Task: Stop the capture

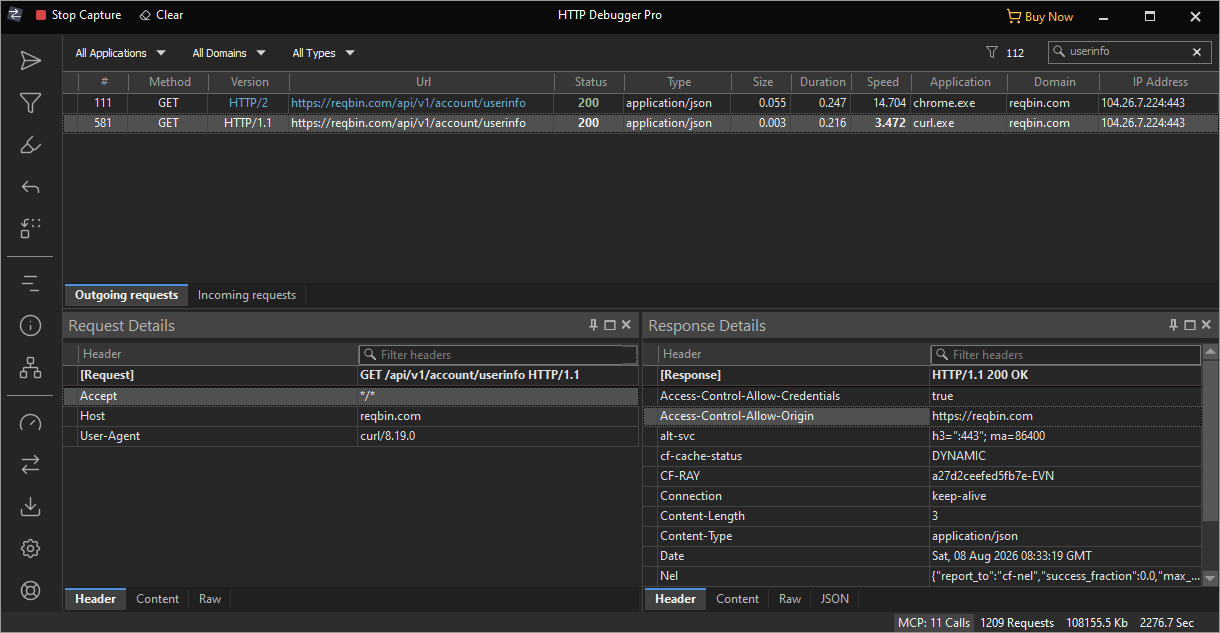Action: click(78, 15)
